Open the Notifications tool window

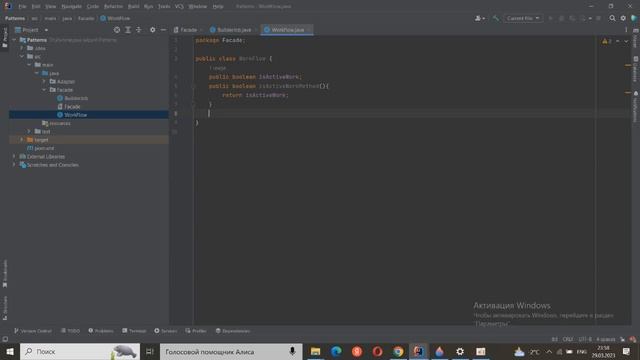pyautogui.click(x=636, y=107)
